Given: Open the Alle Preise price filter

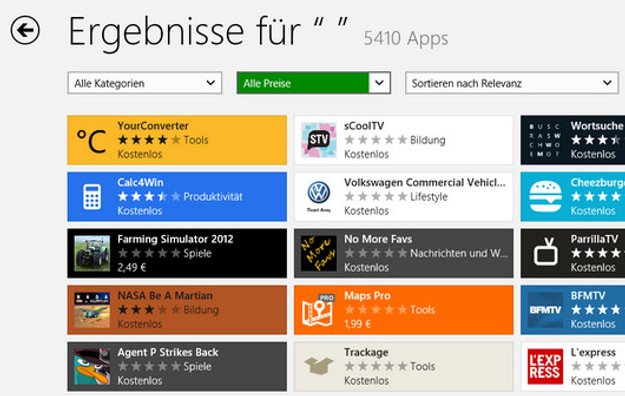Looking at the screenshot, I should point(313,83).
